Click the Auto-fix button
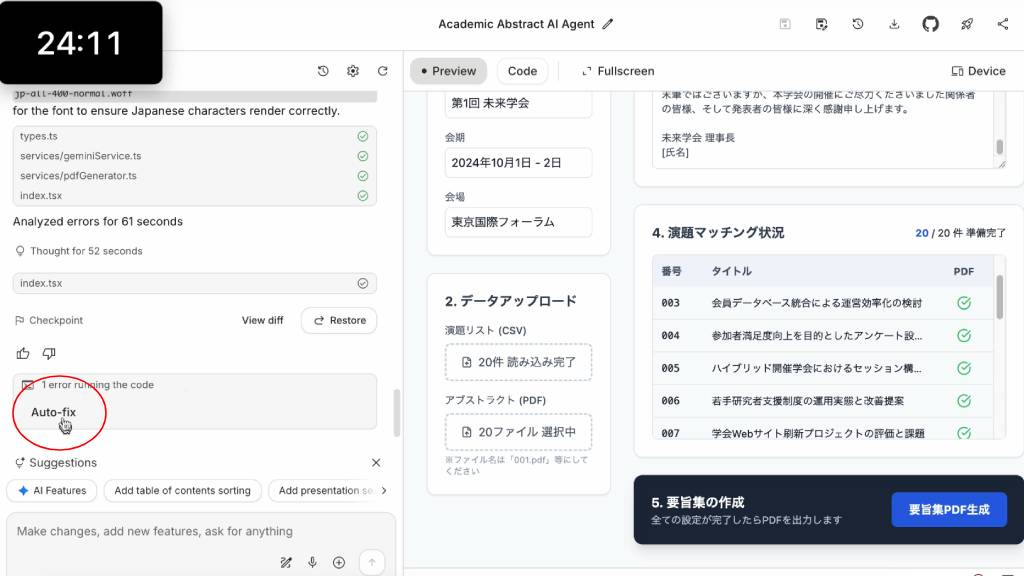 coord(53,412)
